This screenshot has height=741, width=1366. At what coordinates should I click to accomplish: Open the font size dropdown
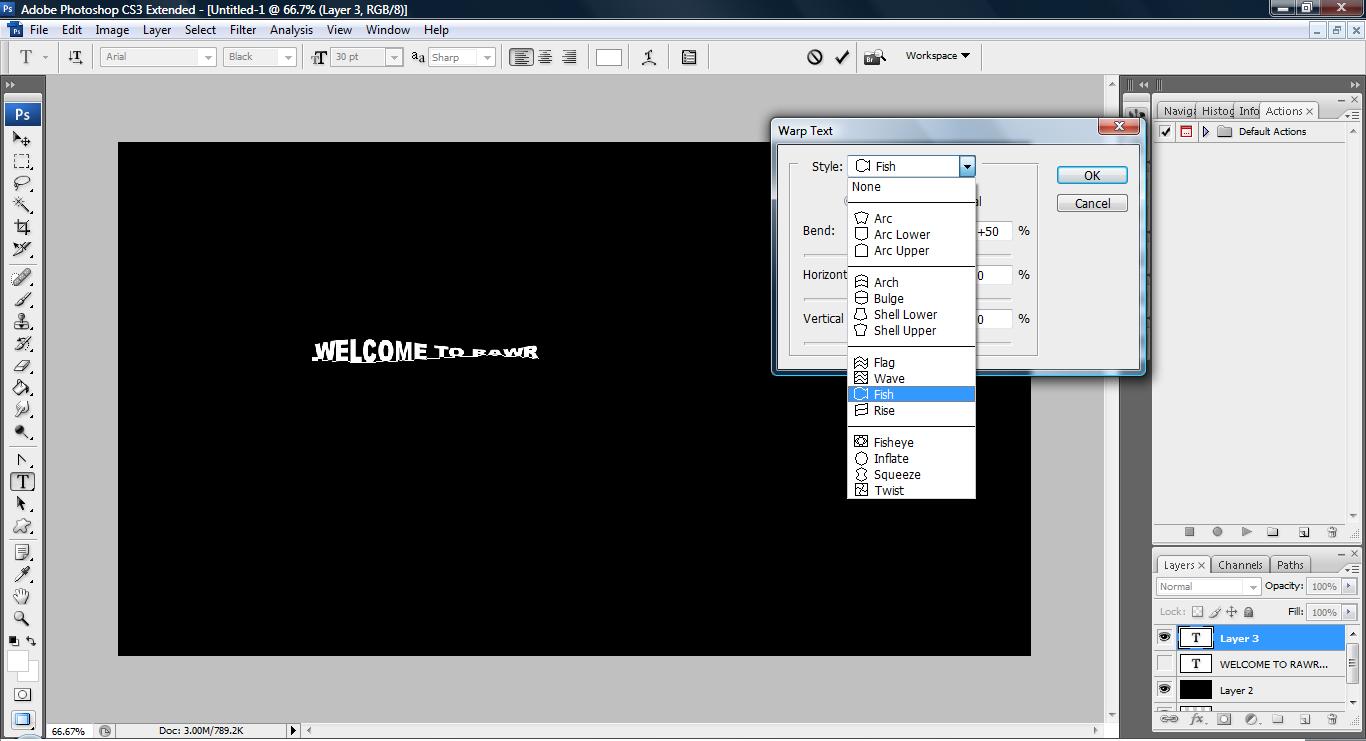[393, 57]
